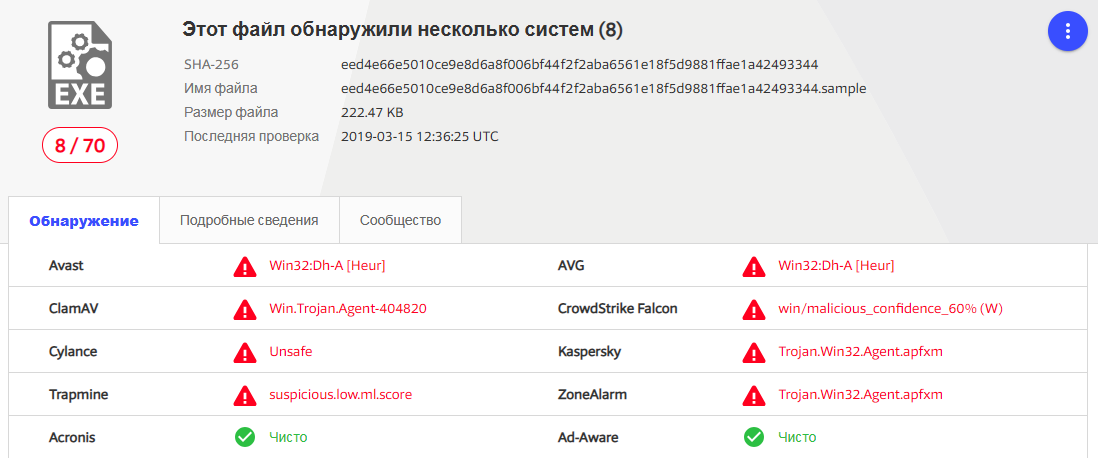Click the red warning icon next to Avast
Screen dimensions: 1098x458
point(245,266)
